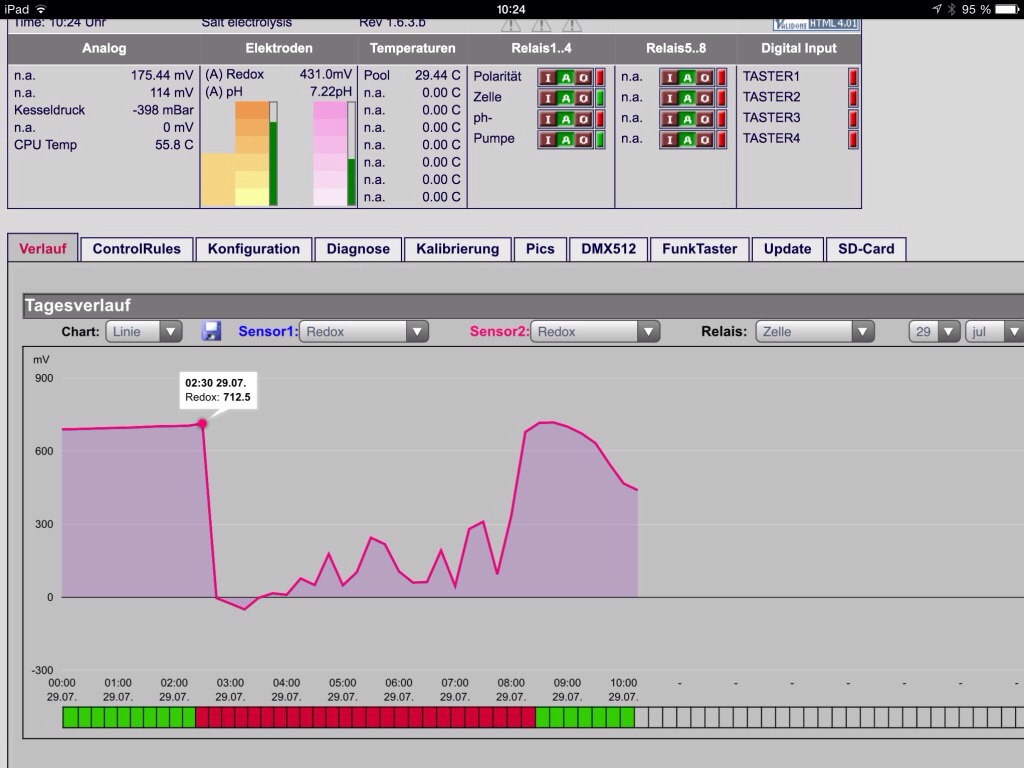
Task: Click the Kesseldruck -398 mBar value
Action: click(163, 110)
